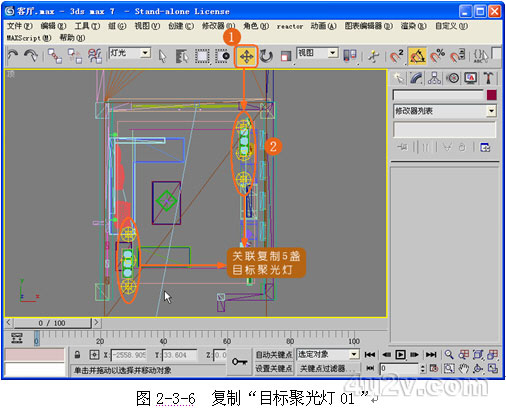Open the 工具 (Tools) menu
This screenshot has width=506, height=413.
[x=87, y=26]
